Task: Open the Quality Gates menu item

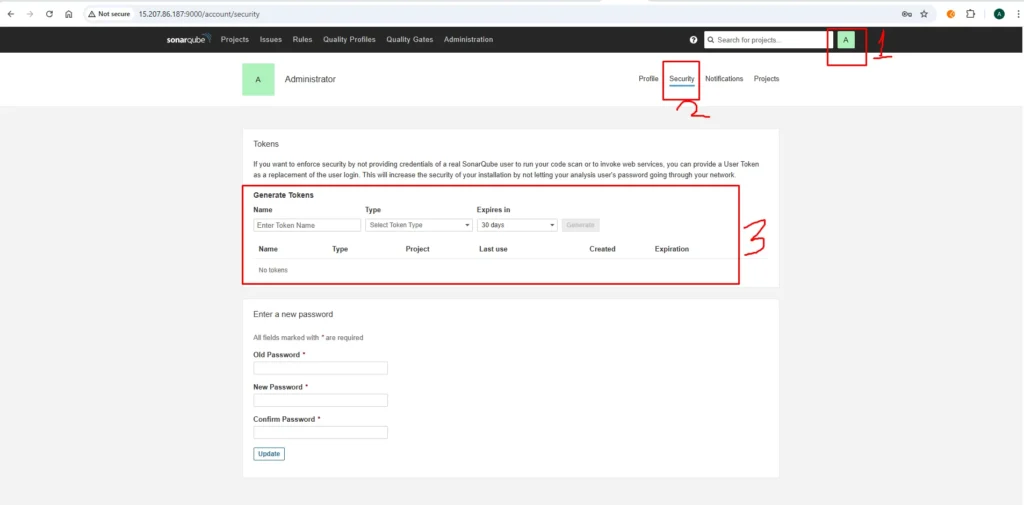Action: (410, 40)
